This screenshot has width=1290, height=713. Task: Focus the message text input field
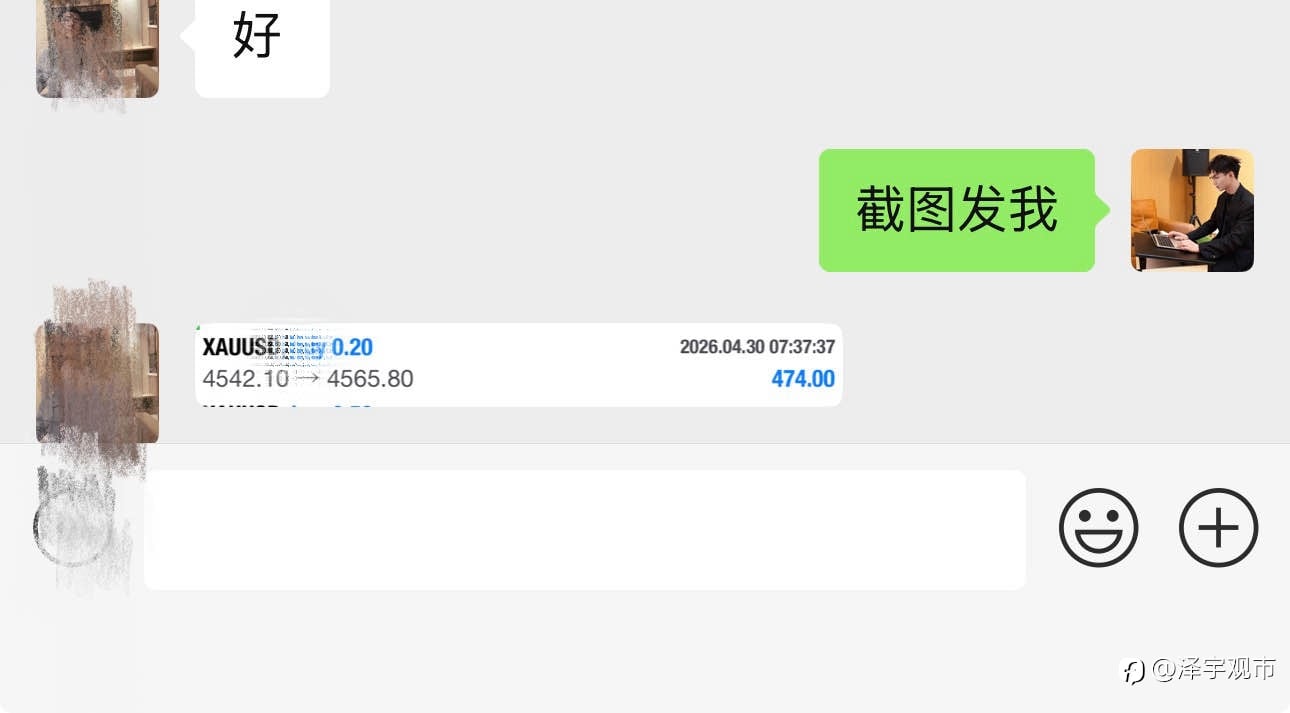585,530
